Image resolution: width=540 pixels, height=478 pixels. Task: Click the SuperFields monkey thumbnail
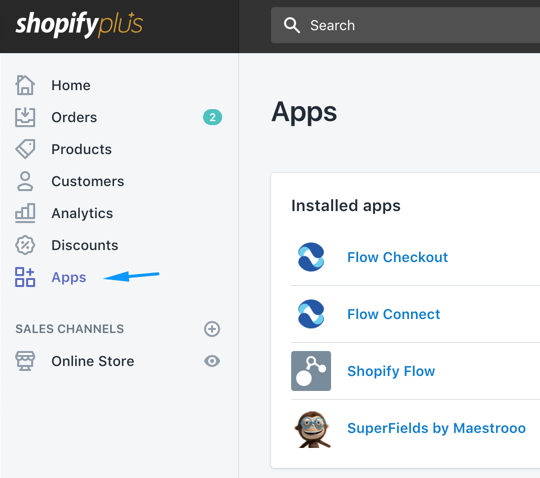coord(312,429)
